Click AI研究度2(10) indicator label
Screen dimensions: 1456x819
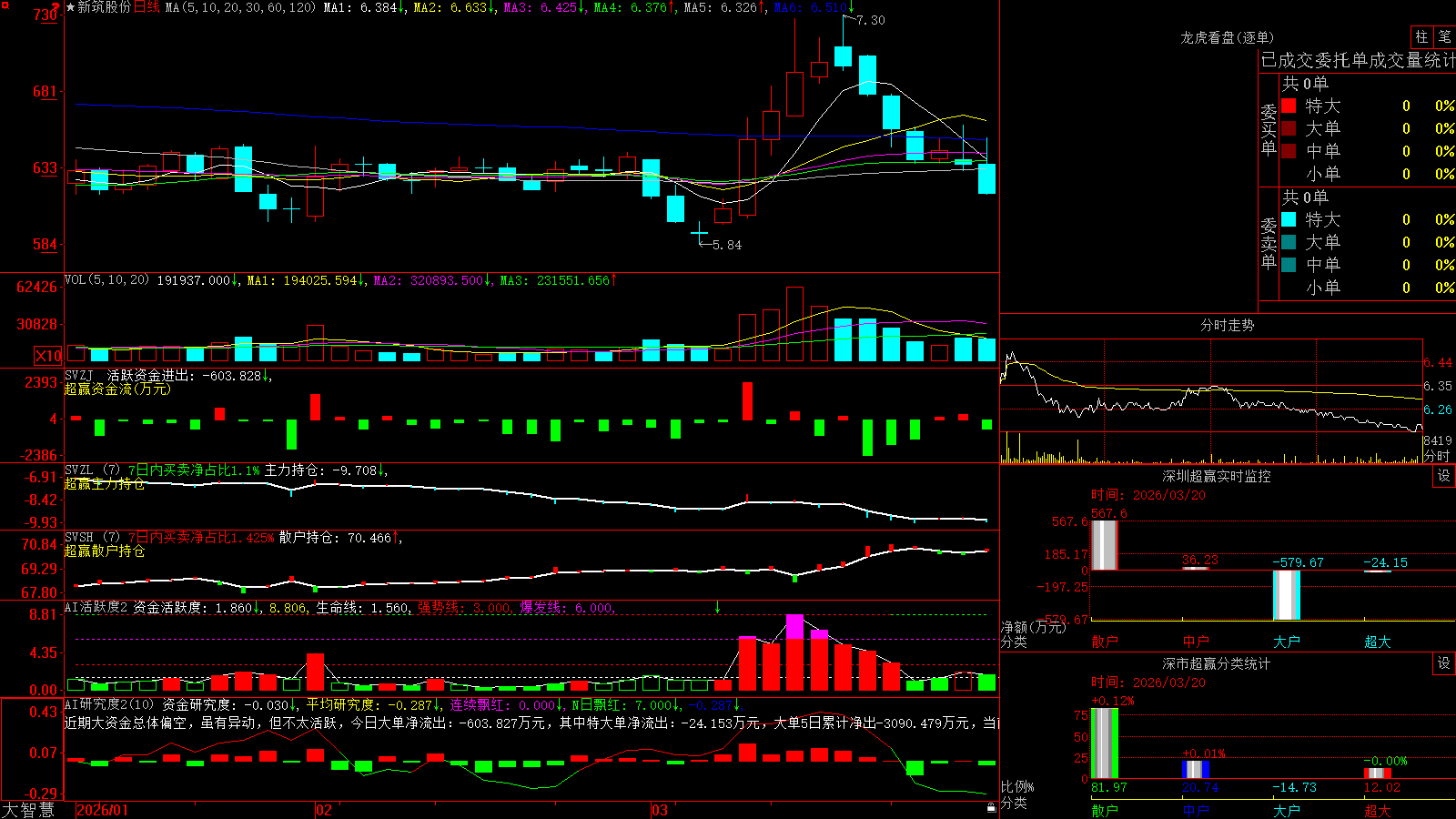click(x=109, y=704)
